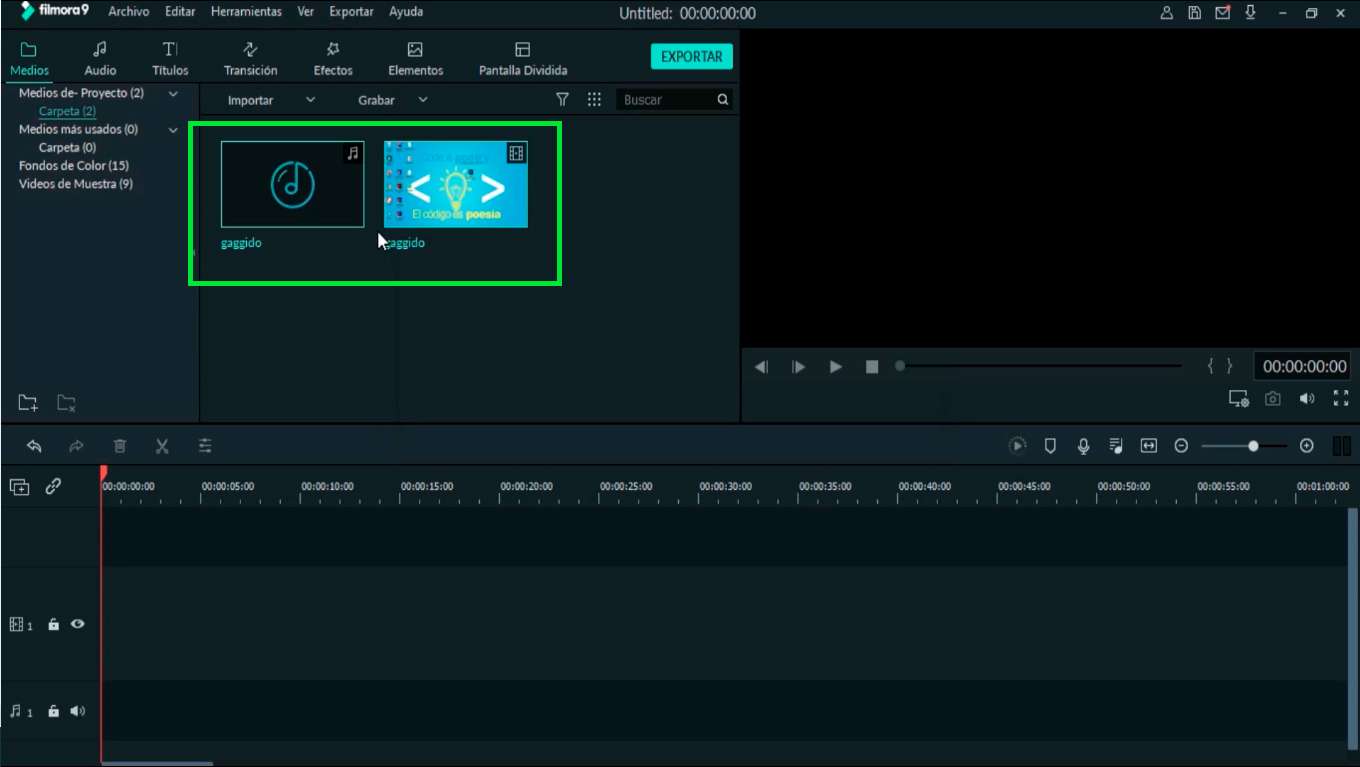Open the Editar menu

[x=180, y=12]
